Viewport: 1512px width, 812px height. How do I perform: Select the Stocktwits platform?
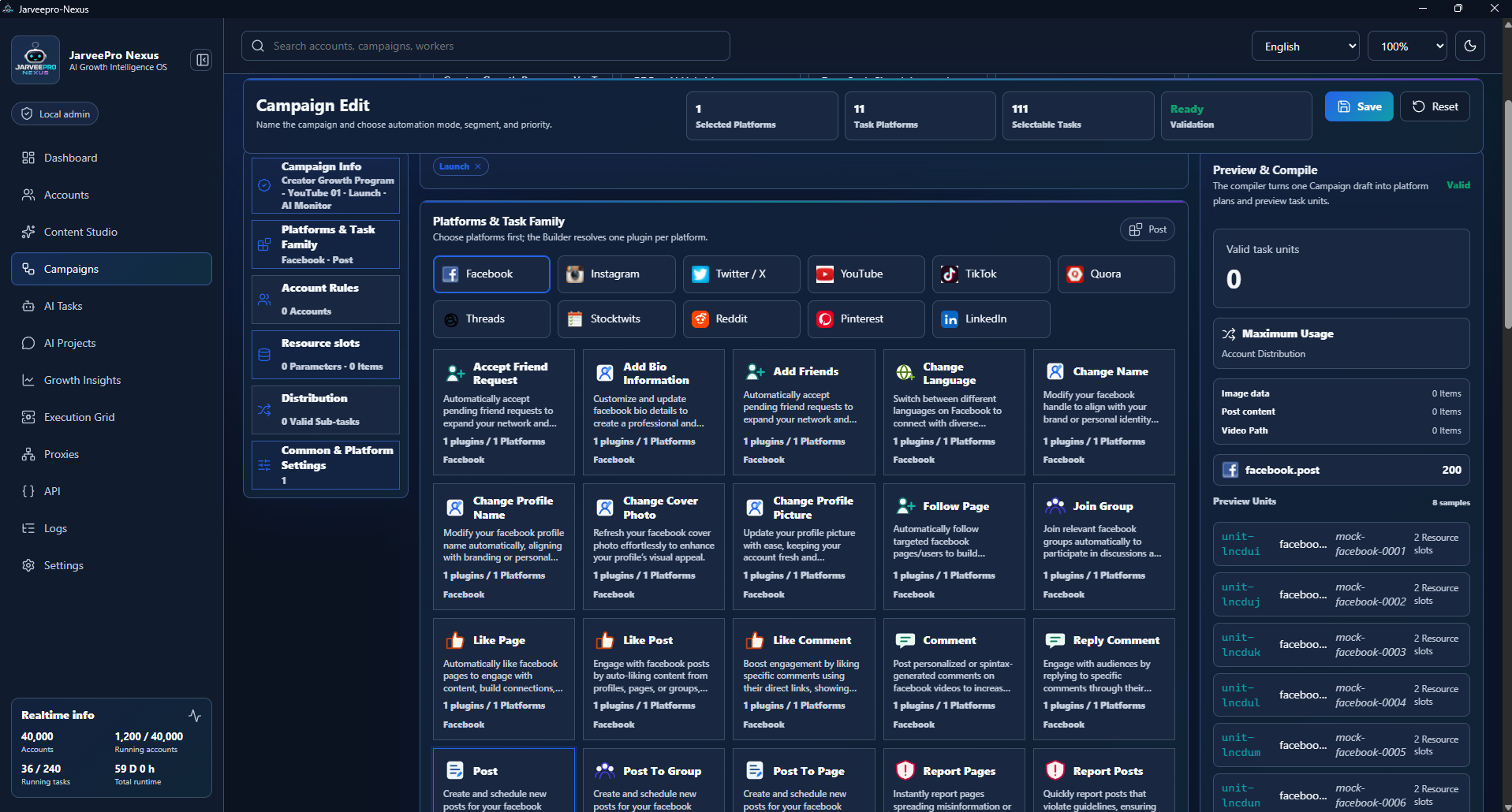[x=617, y=319]
